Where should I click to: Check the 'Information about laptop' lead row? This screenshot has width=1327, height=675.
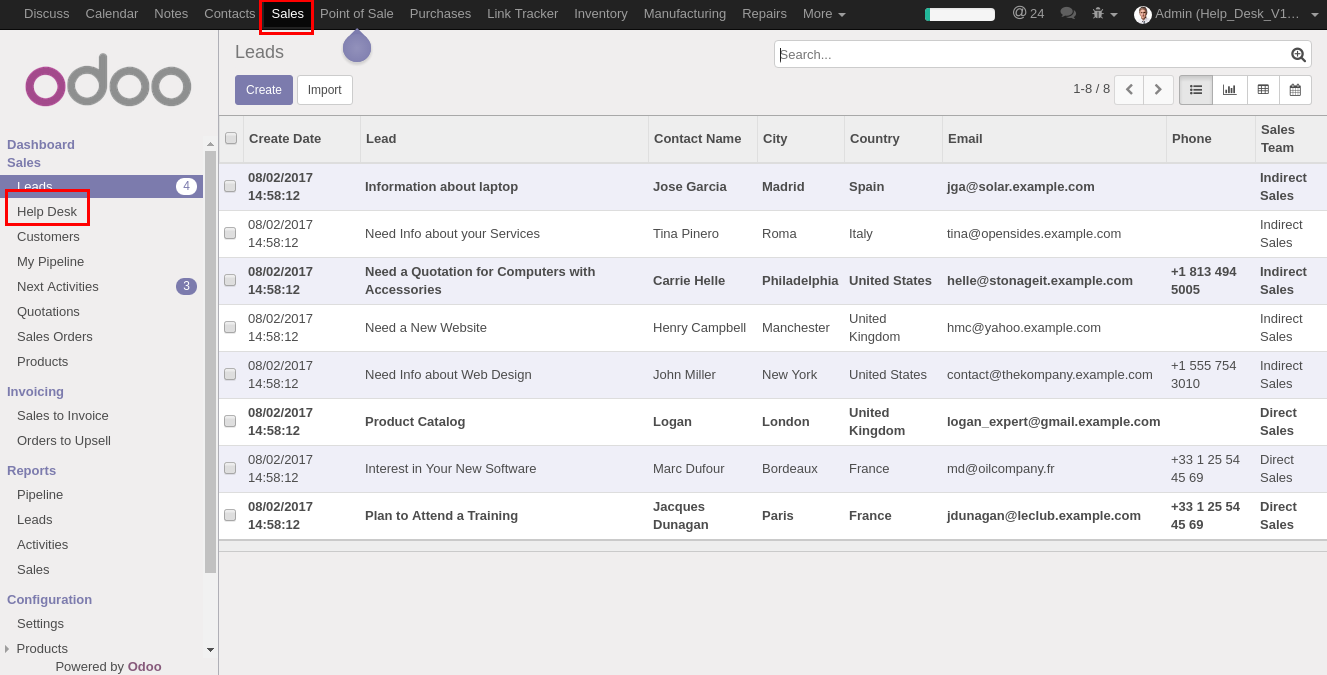tap(230, 186)
